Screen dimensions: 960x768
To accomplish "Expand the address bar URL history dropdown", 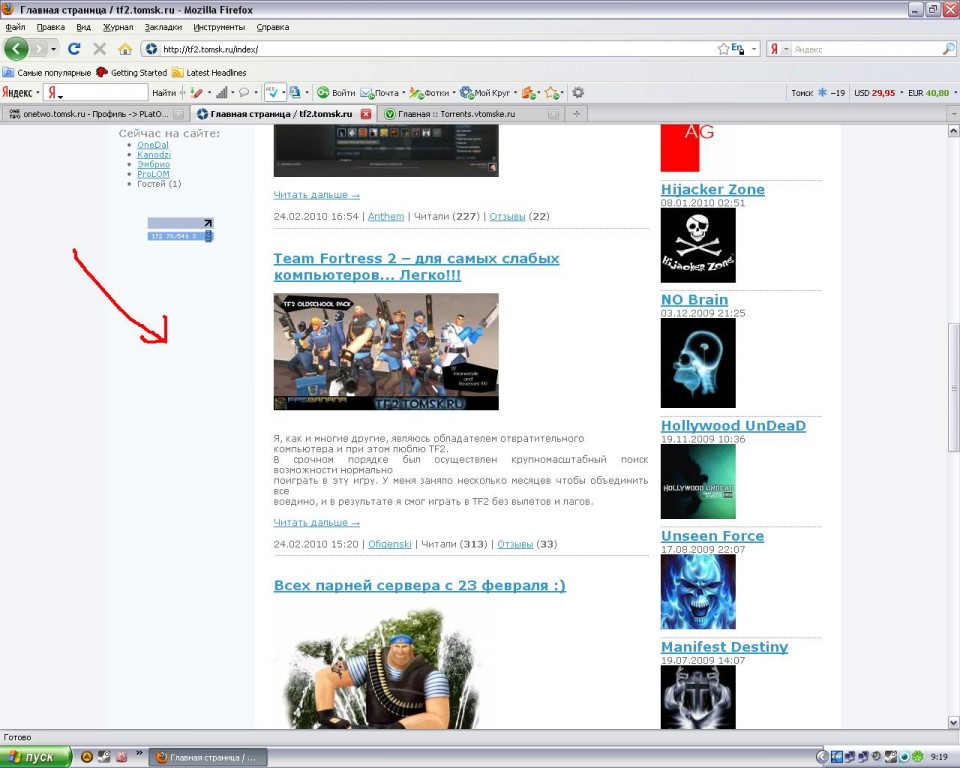I will click(754, 49).
